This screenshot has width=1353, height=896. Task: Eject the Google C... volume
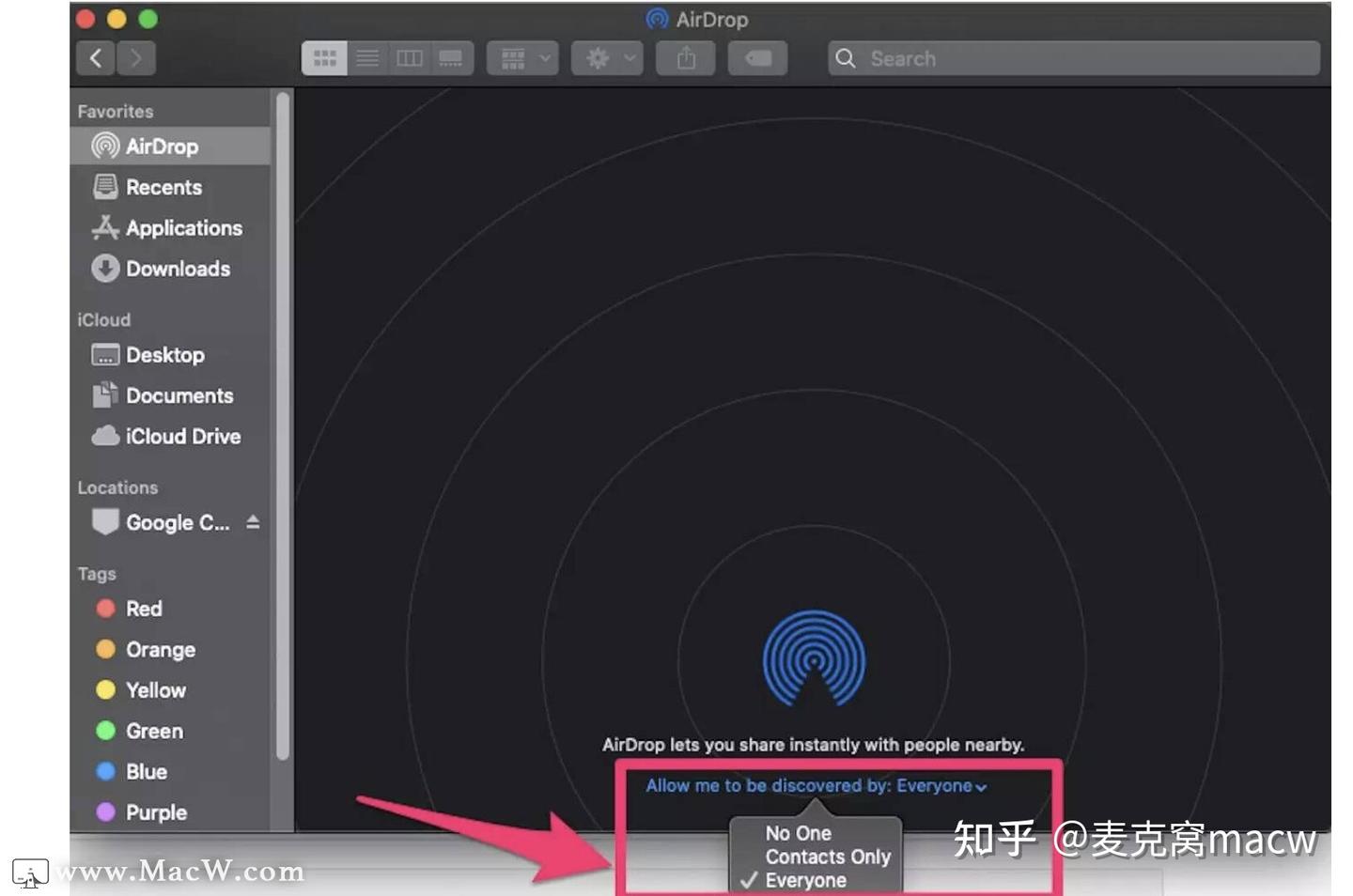pyautogui.click(x=253, y=522)
